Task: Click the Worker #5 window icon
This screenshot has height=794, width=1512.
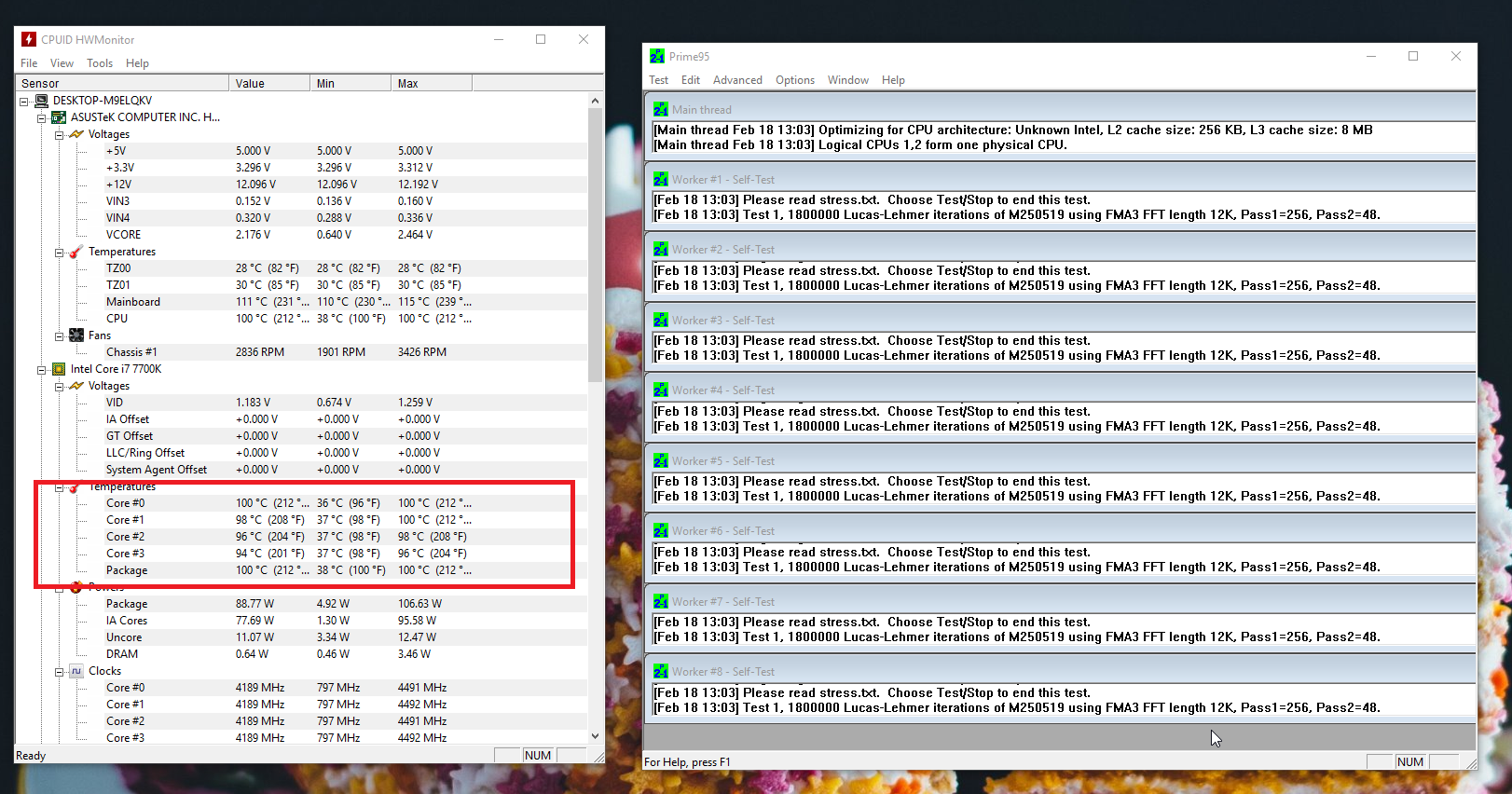Action: coord(661,460)
